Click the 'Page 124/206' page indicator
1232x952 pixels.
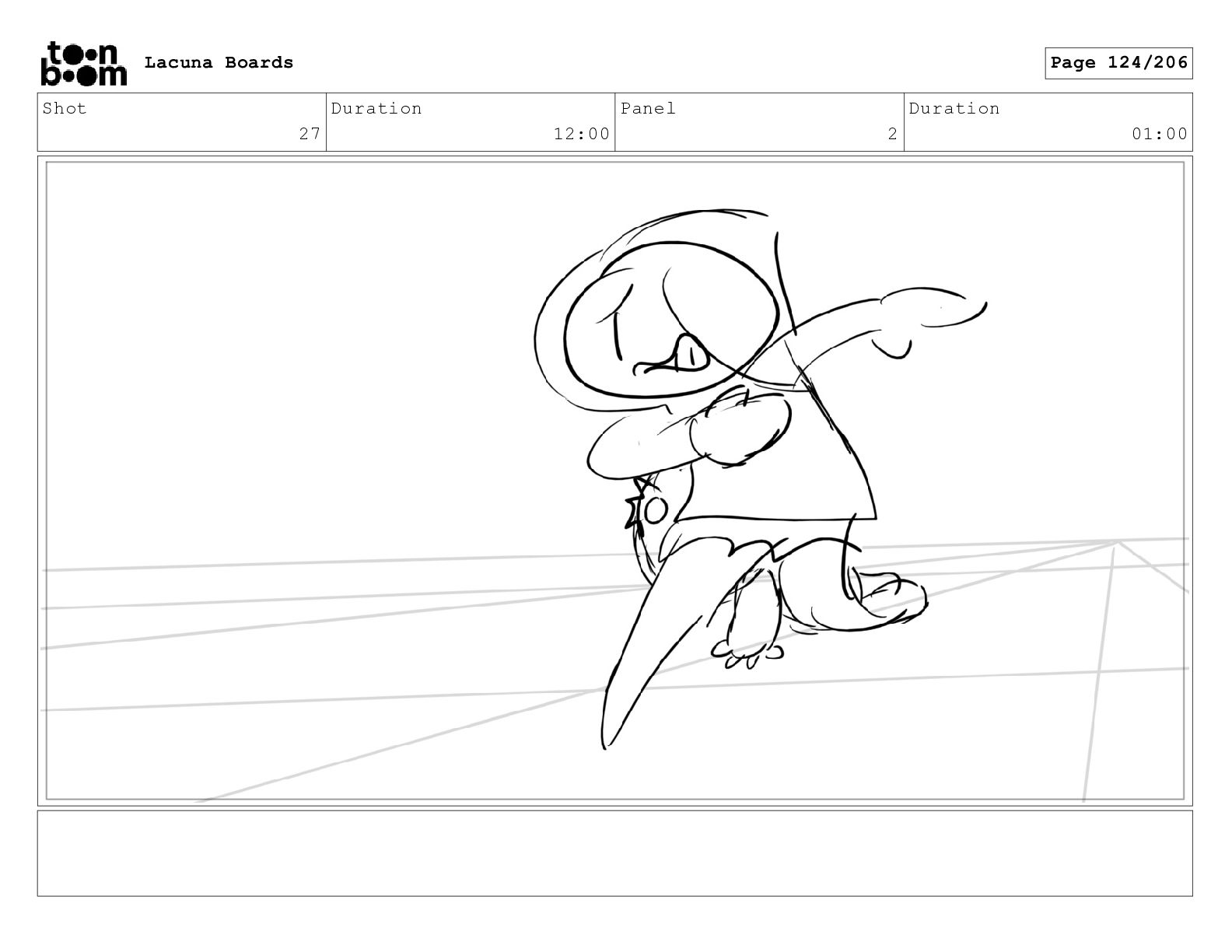(x=1118, y=63)
